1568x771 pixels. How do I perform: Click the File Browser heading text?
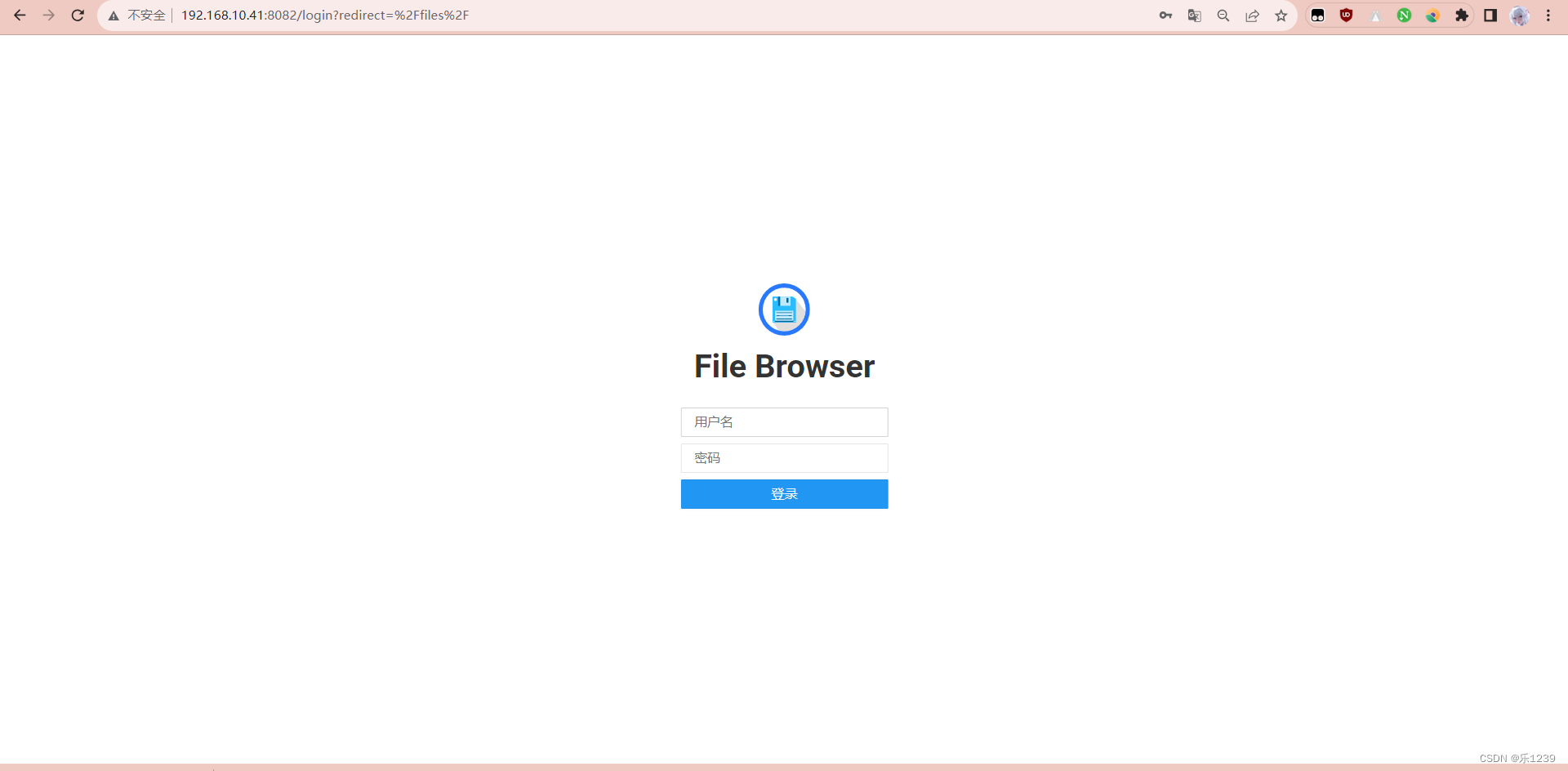coord(784,367)
